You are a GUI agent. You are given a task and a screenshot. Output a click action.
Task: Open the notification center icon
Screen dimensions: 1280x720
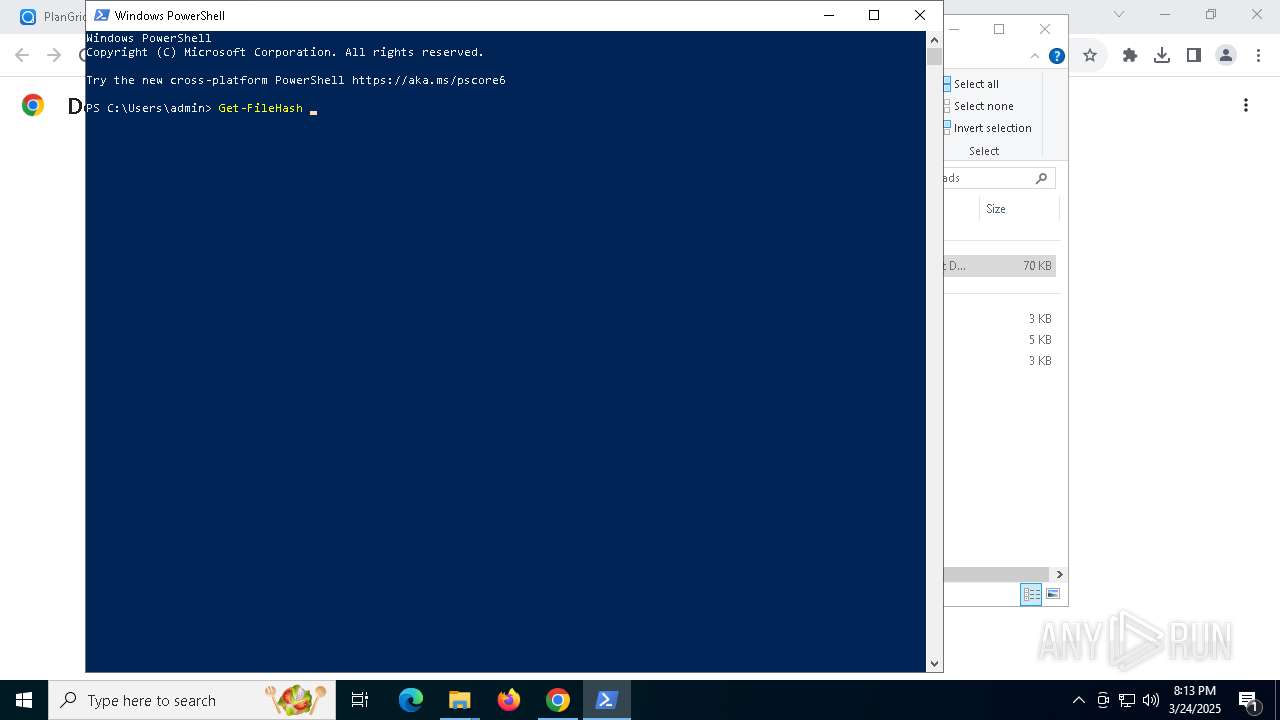[1248, 700]
